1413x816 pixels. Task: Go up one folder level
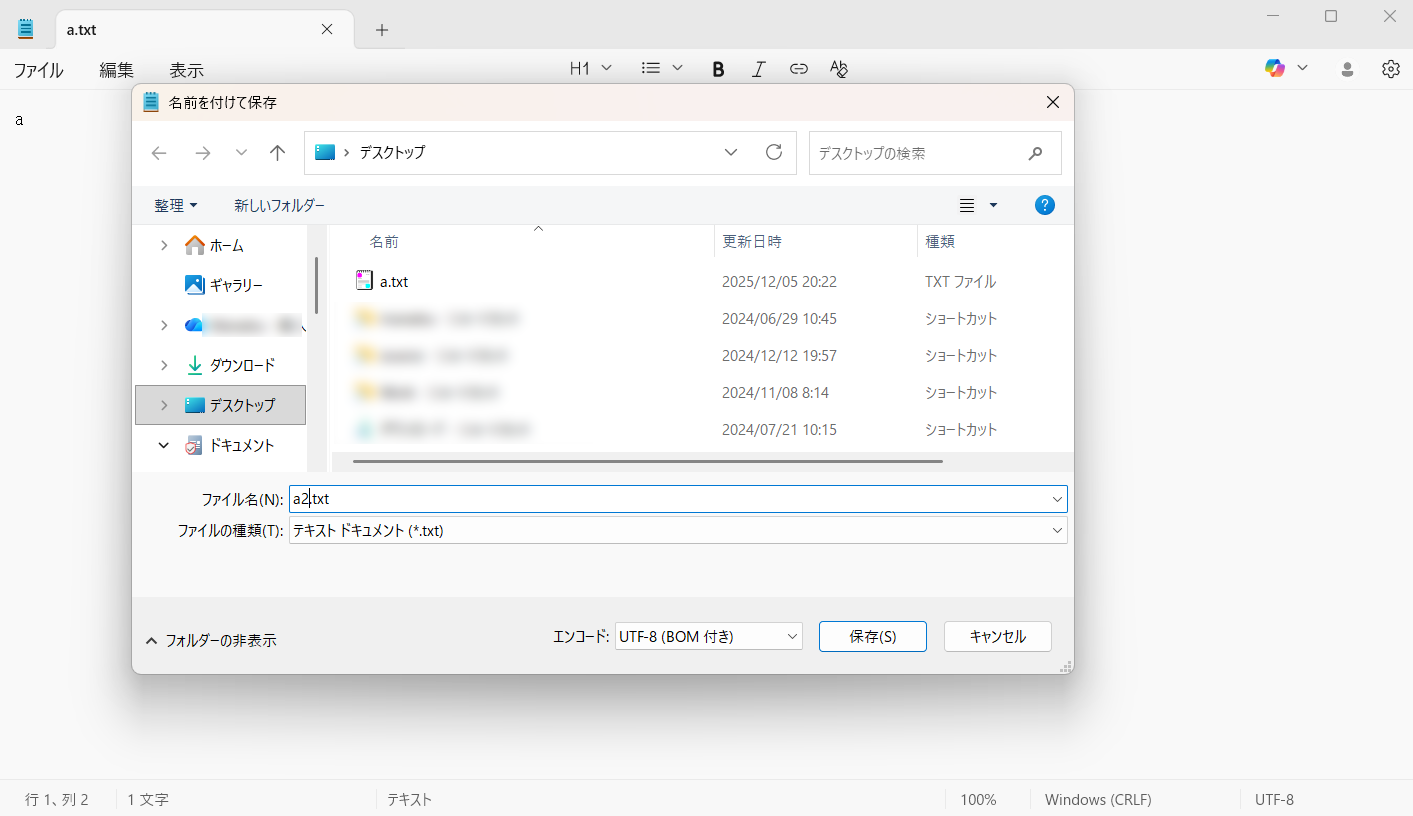point(278,153)
